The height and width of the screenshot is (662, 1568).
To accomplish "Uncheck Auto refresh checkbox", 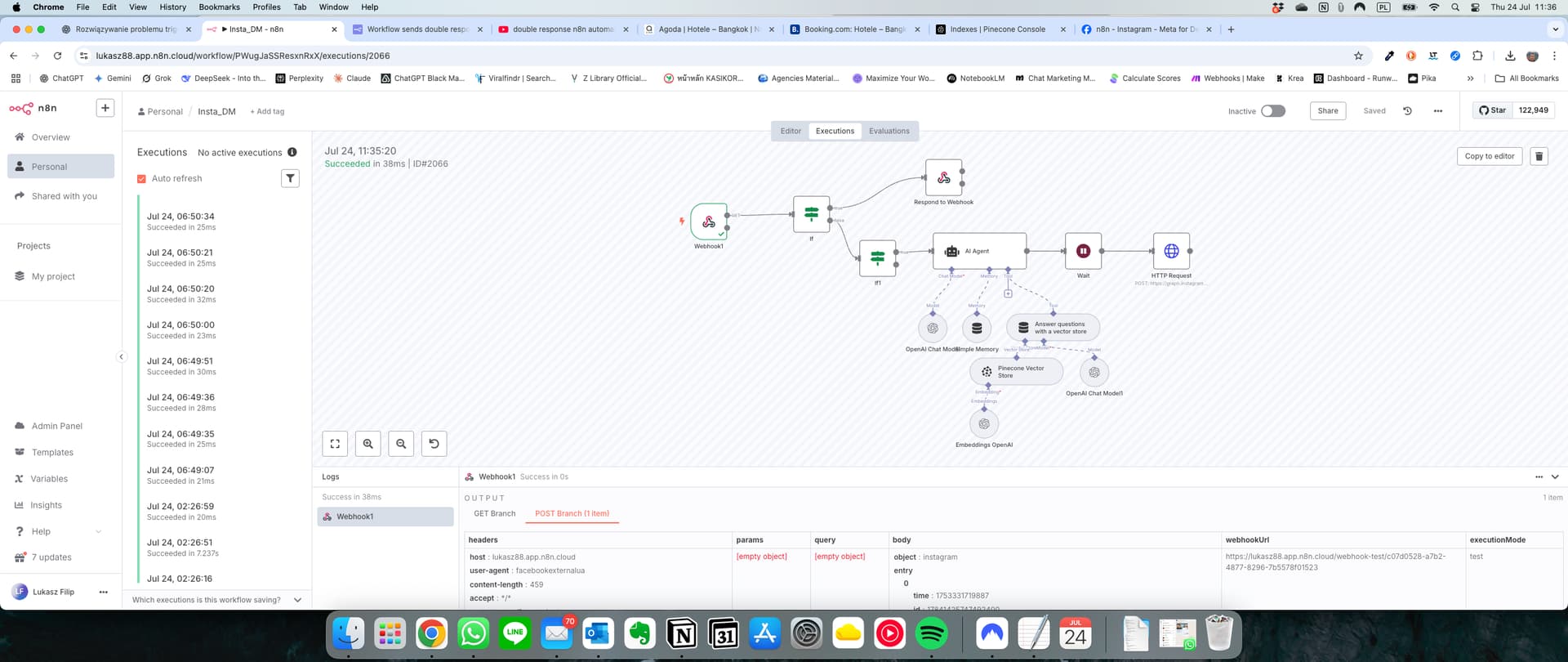I will pyautogui.click(x=141, y=178).
